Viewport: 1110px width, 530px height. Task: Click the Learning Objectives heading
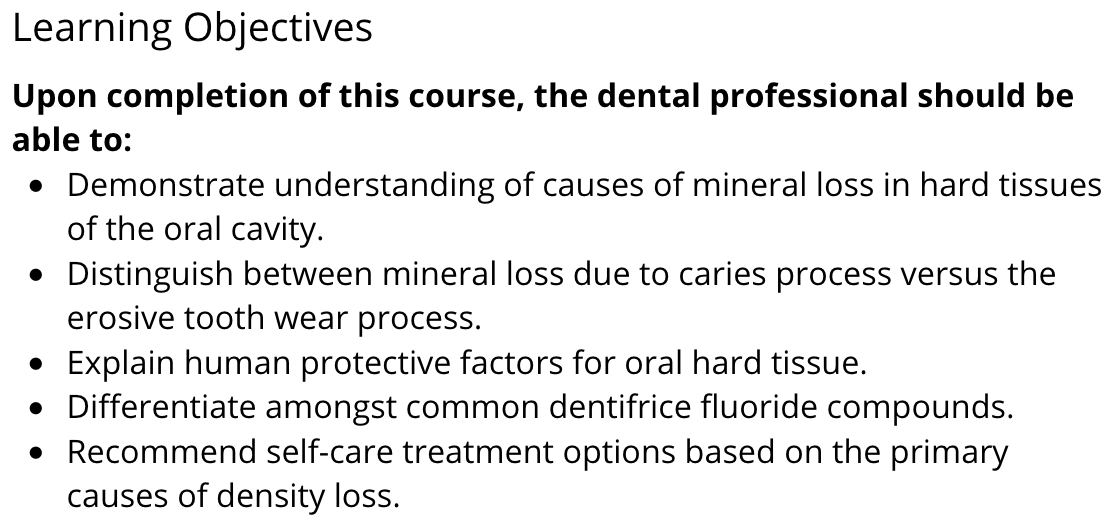click(193, 30)
